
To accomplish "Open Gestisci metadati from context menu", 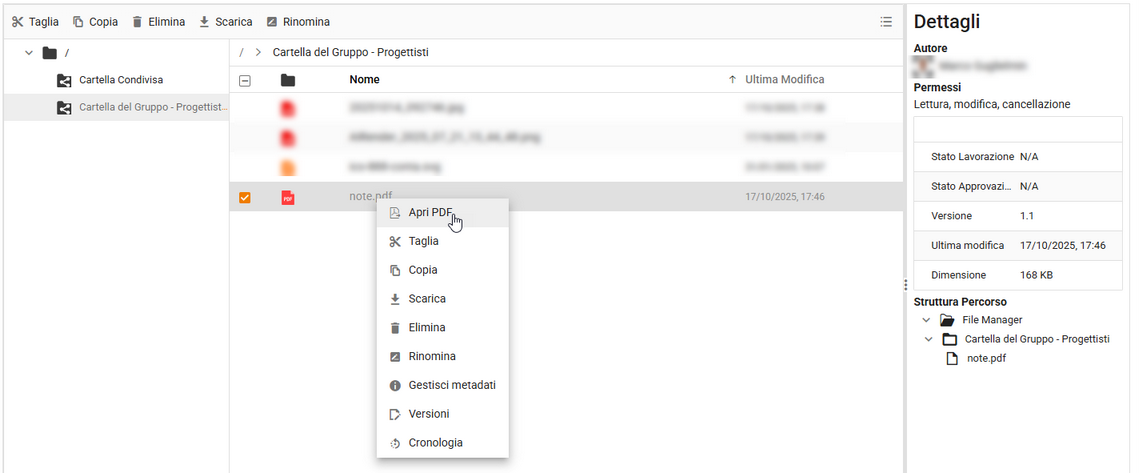I will [442, 385].
